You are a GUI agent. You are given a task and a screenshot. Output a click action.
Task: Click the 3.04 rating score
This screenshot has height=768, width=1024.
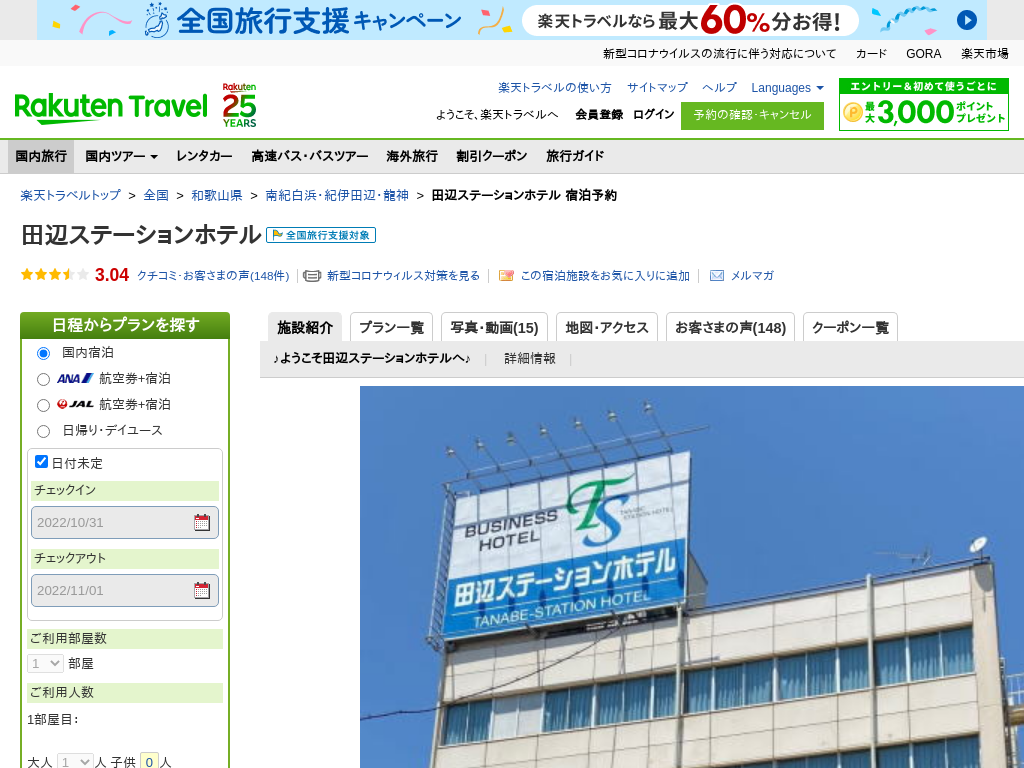112,275
